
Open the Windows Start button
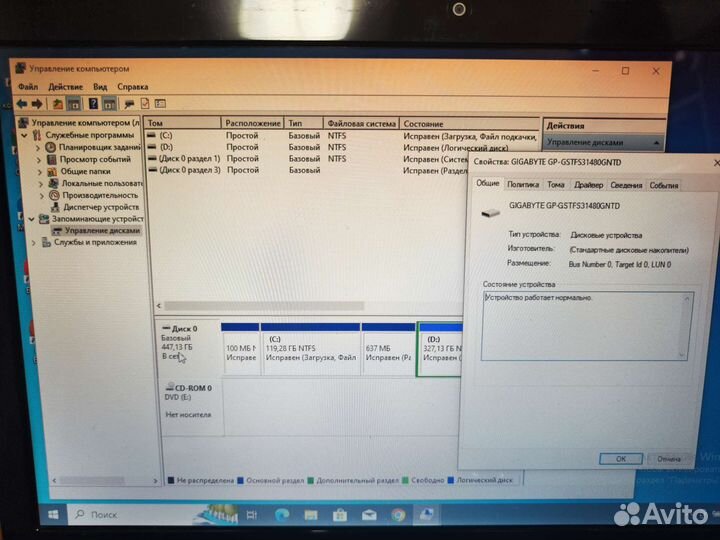(53, 515)
